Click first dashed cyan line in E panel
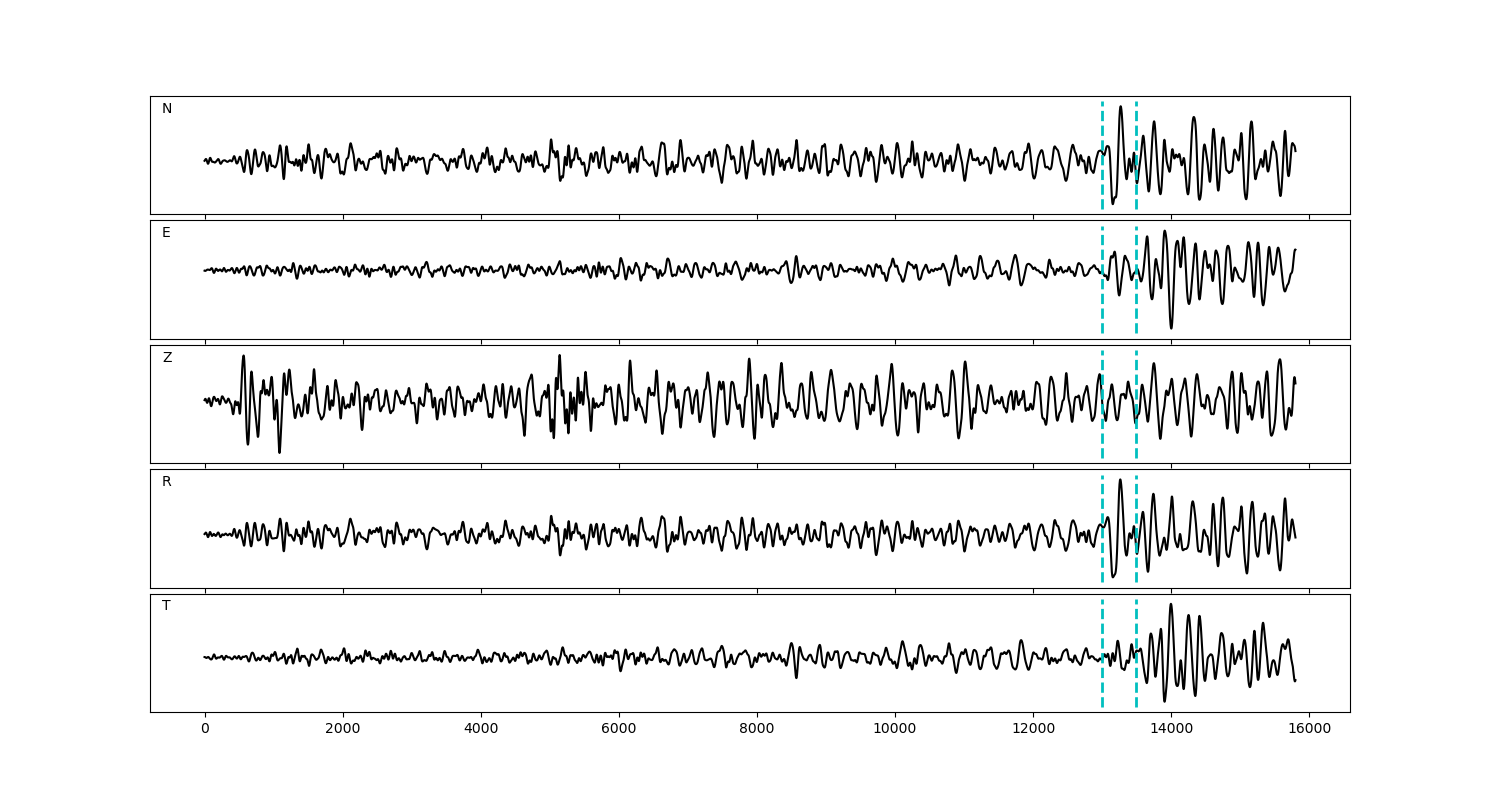The image size is (1500, 800). tap(1102, 300)
